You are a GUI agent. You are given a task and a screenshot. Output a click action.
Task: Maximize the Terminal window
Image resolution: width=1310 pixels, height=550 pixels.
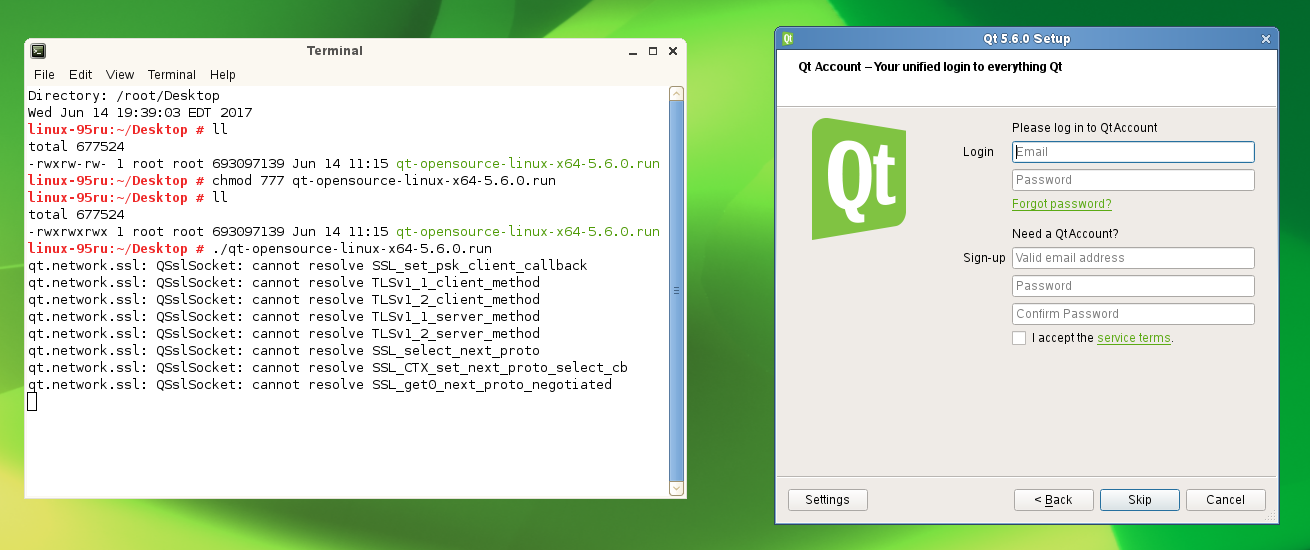point(653,51)
